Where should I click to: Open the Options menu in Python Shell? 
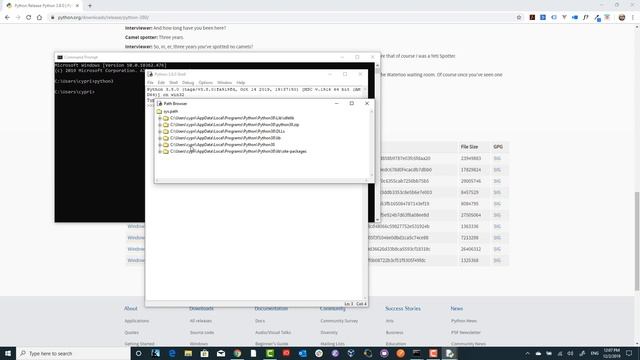pos(206,82)
